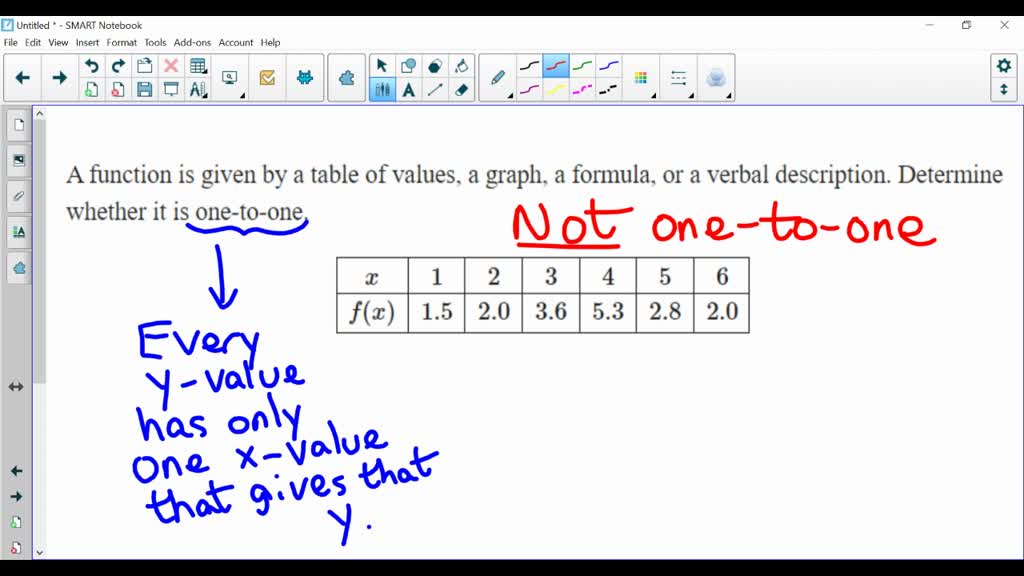Select the arrow selection tool
The width and height of the screenshot is (1024, 576).
coord(381,64)
